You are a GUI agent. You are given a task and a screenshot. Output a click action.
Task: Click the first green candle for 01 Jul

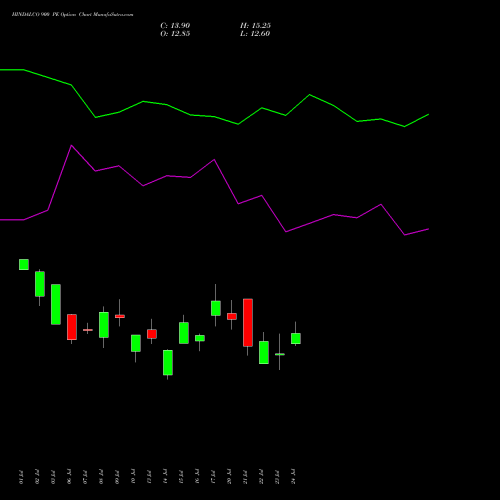click(x=24, y=264)
